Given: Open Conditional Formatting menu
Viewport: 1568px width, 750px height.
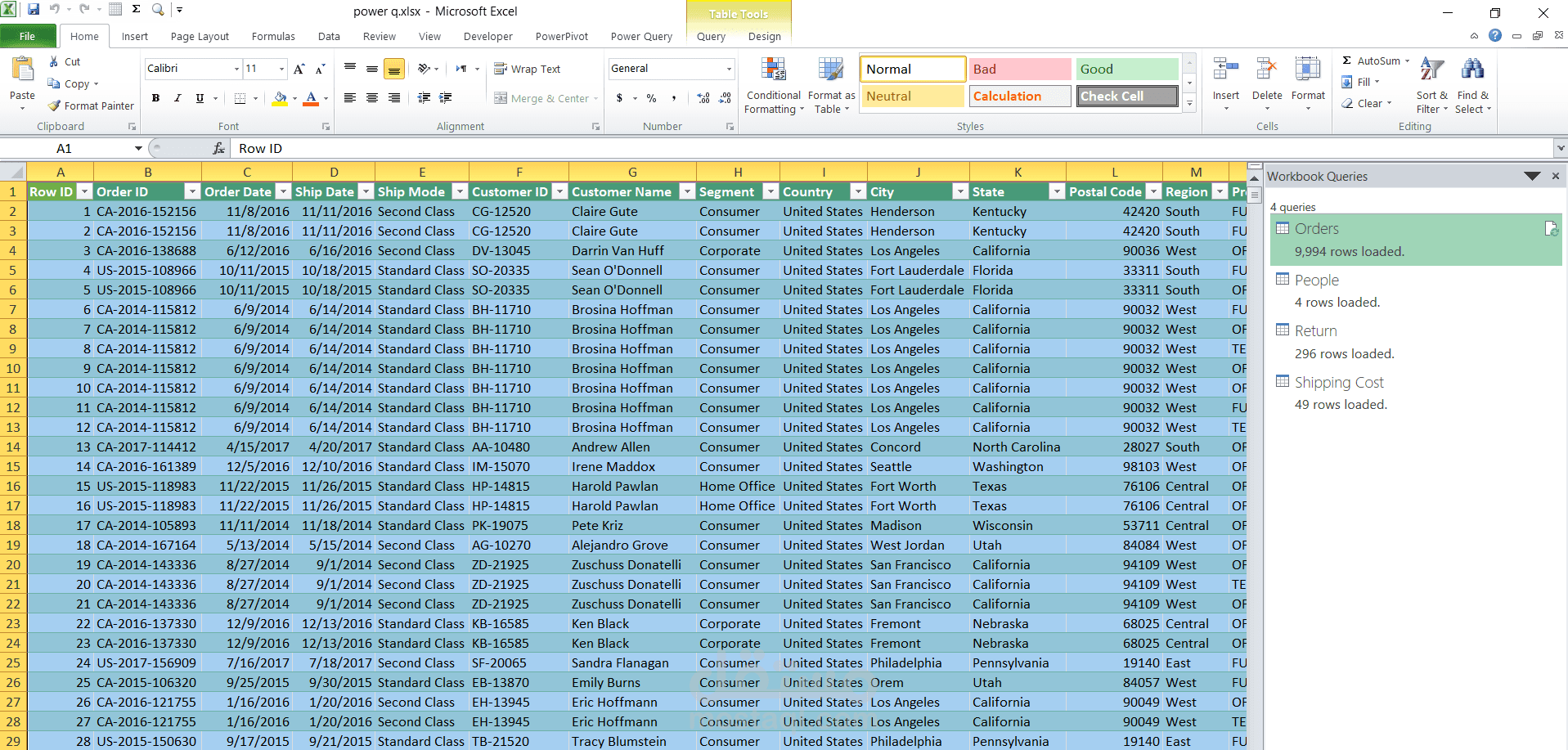Looking at the screenshot, I should pyautogui.click(x=774, y=86).
